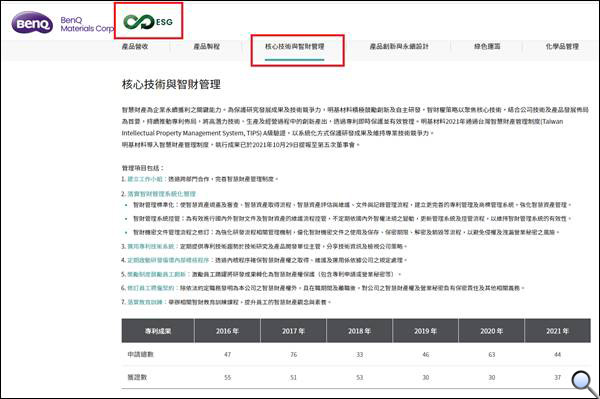600x399 pixels.
Task: Click value 37 in the 獲證數 row
Action: 558,378
